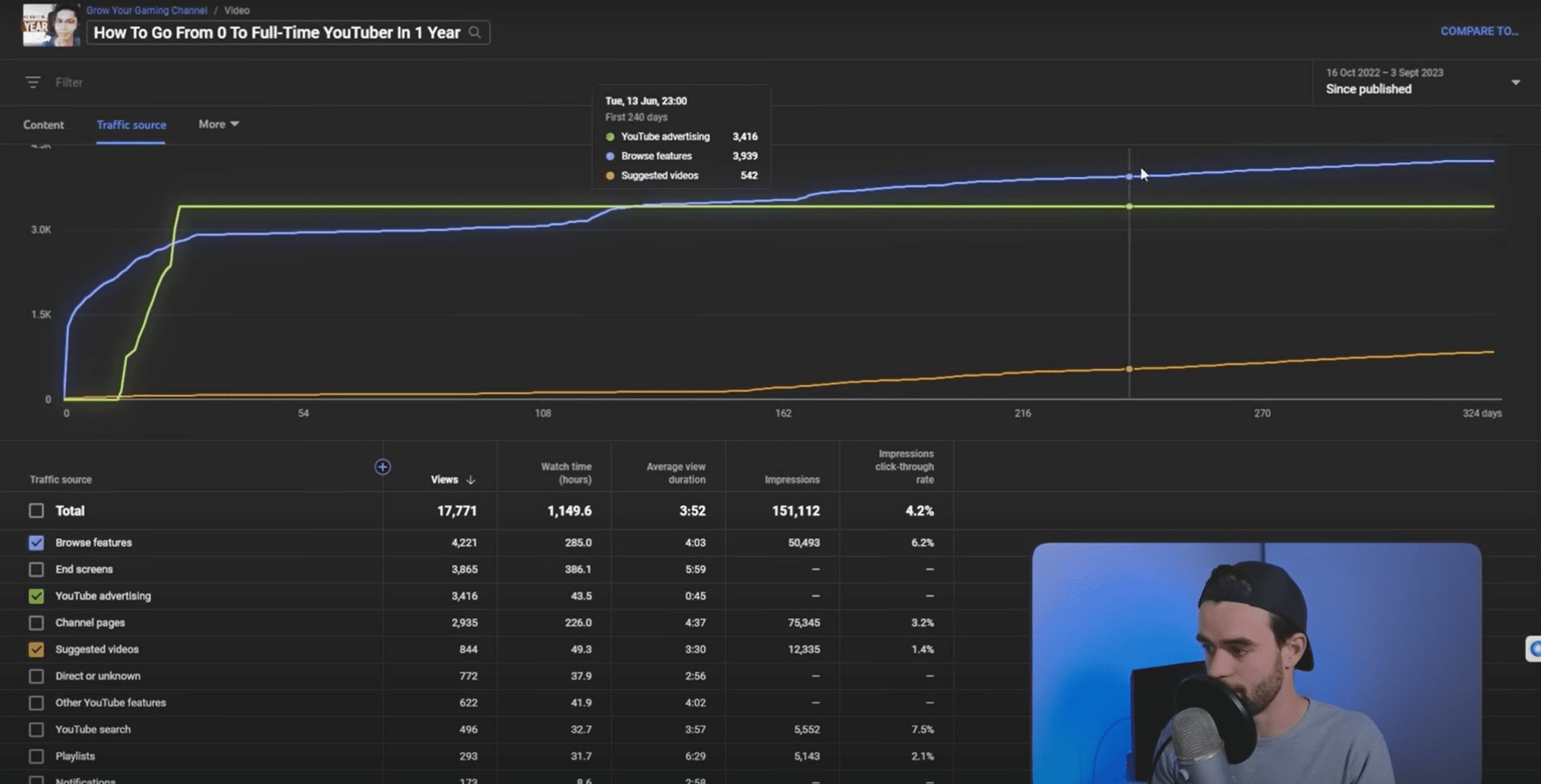Uncheck the YouTube advertising checkbox

(36, 596)
